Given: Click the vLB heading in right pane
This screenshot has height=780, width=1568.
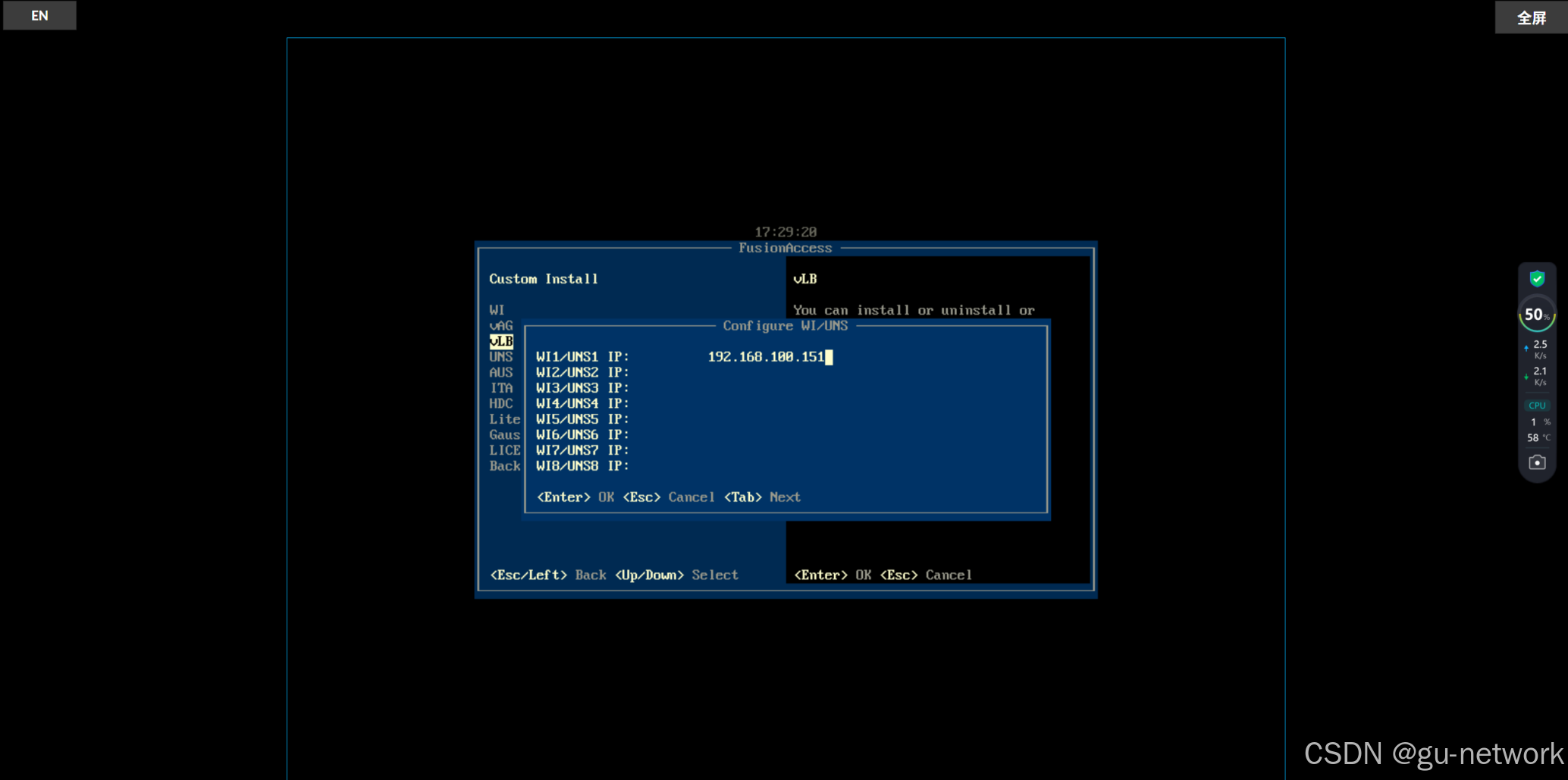Looking at the screenshot, I should [x=805, y=279].
